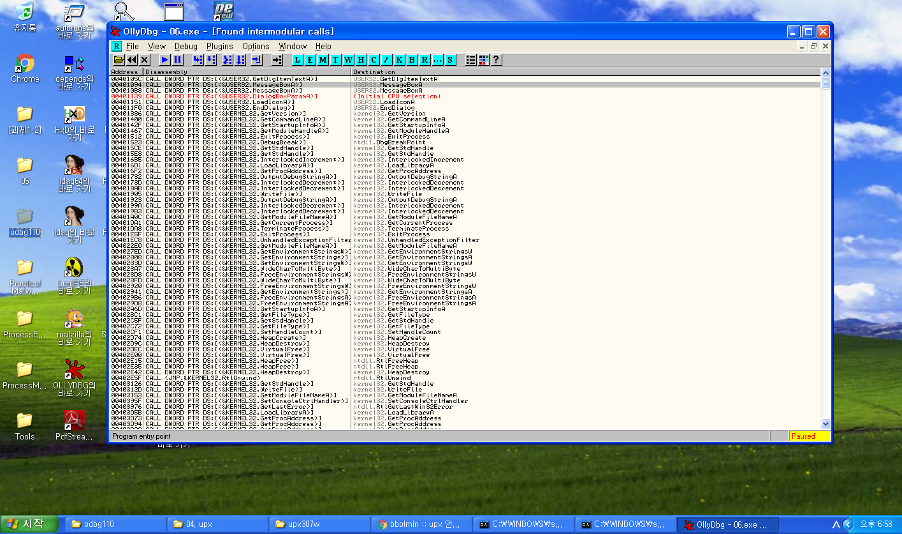The image size is (902, 534).
Task: Select the OLLYDBG desktop shortcut
Action: tap(74, 378)
